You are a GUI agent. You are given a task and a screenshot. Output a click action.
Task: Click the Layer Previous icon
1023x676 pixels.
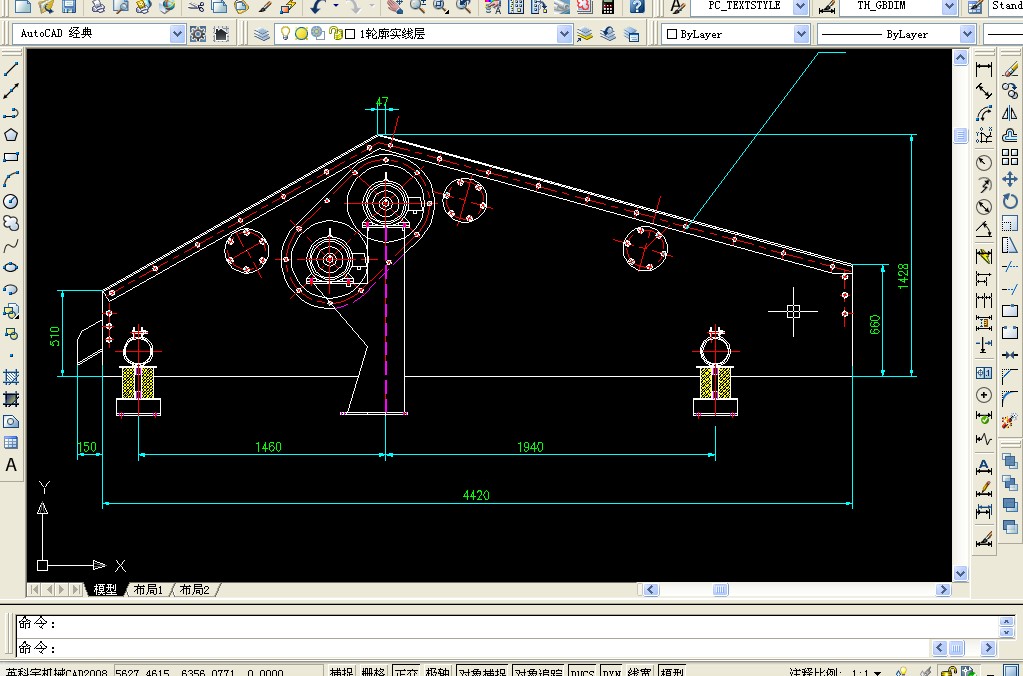click(608, 34)
